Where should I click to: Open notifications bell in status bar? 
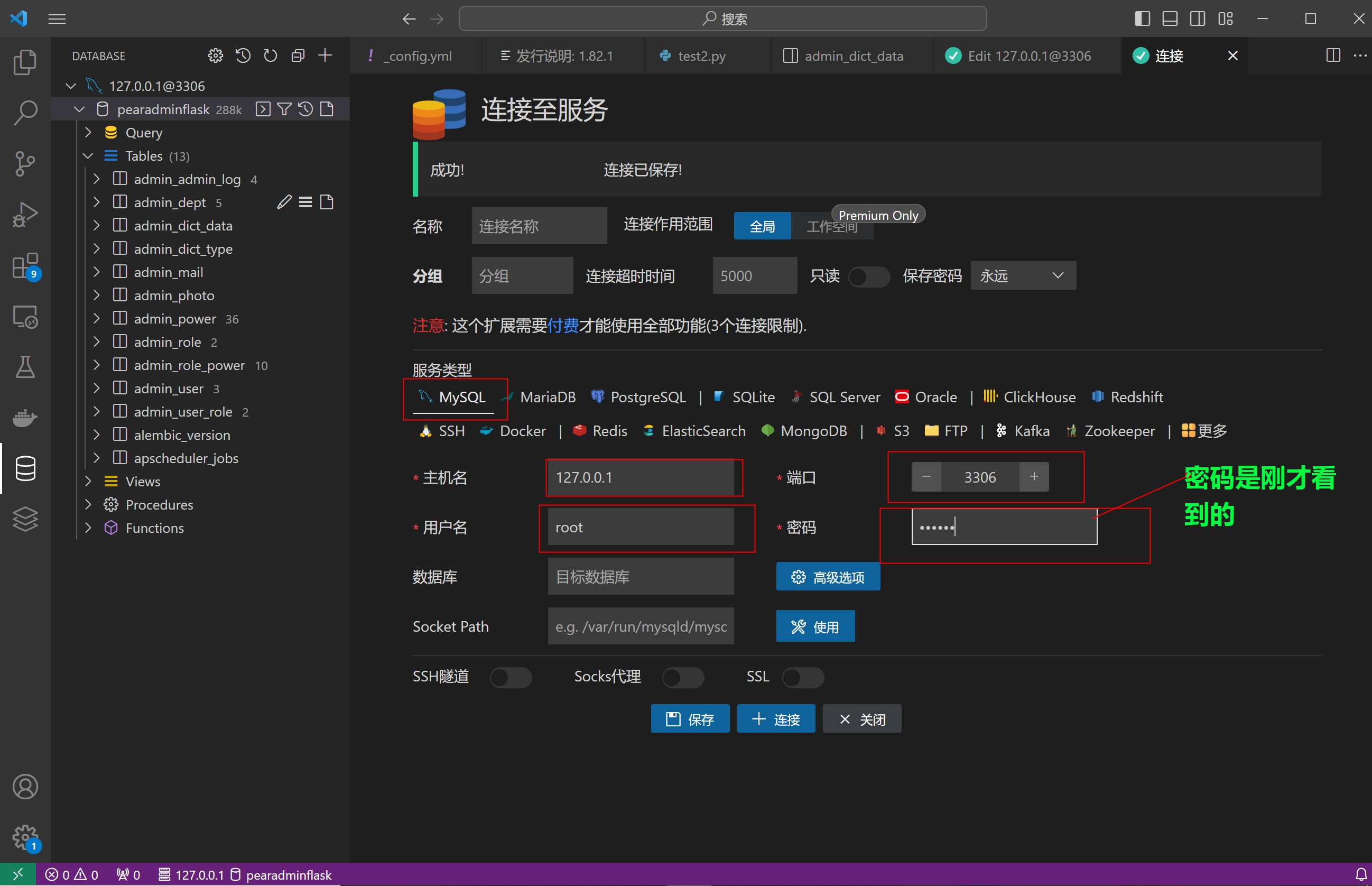tap(1361, 875)
